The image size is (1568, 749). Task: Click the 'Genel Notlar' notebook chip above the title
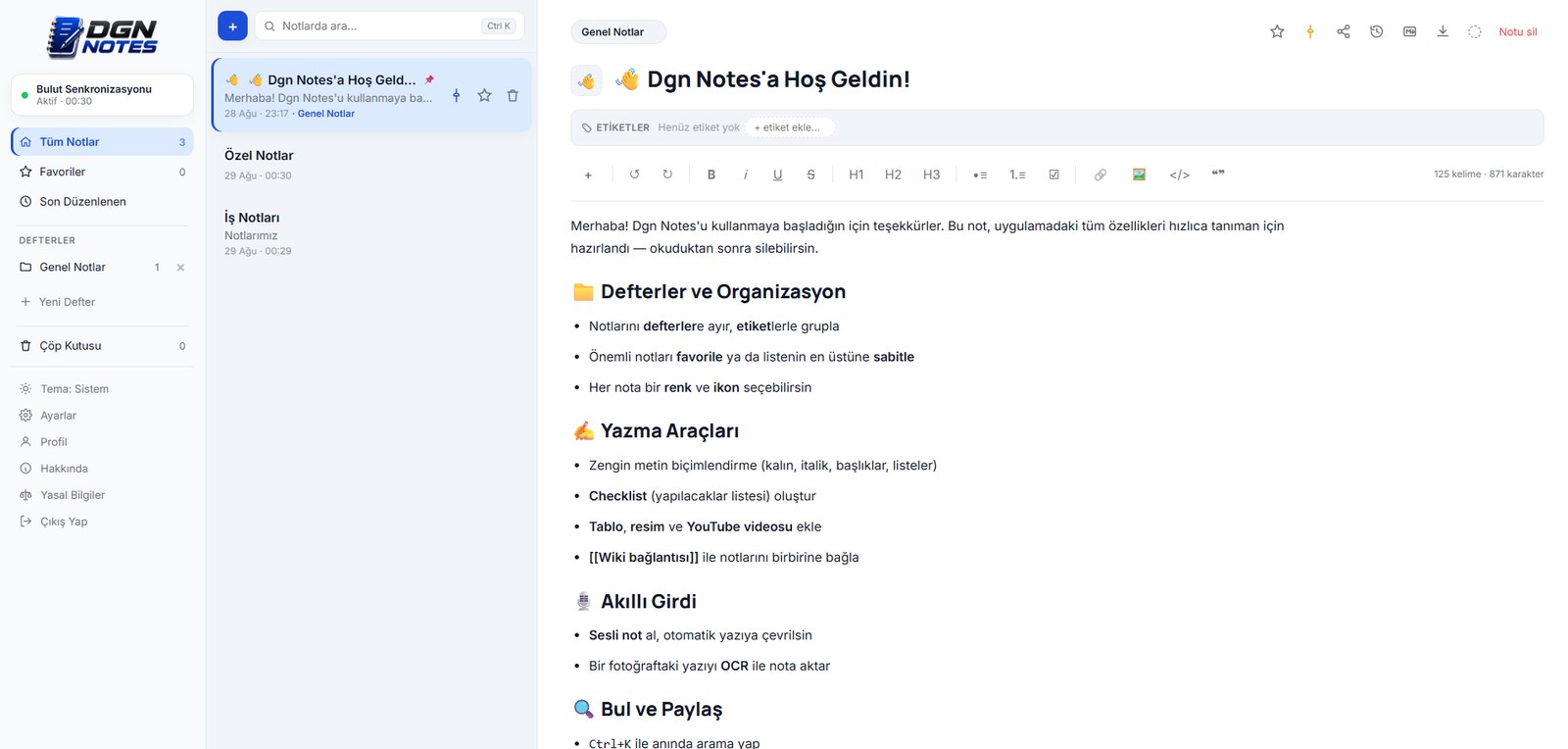point(618,32)
